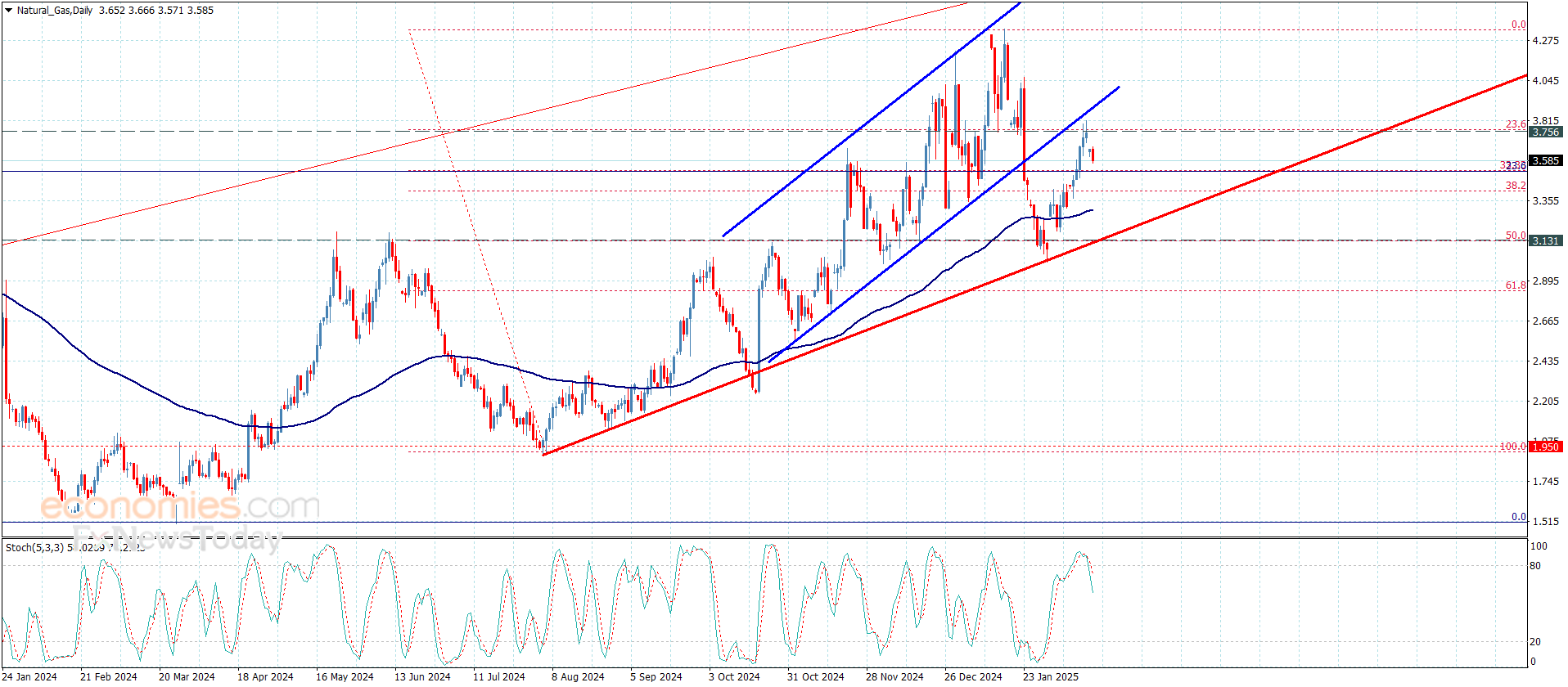This screenshot has width=1568, height=687.
Task: Click the 3.131 horizontal level price tag
Action: [1546, 240]
